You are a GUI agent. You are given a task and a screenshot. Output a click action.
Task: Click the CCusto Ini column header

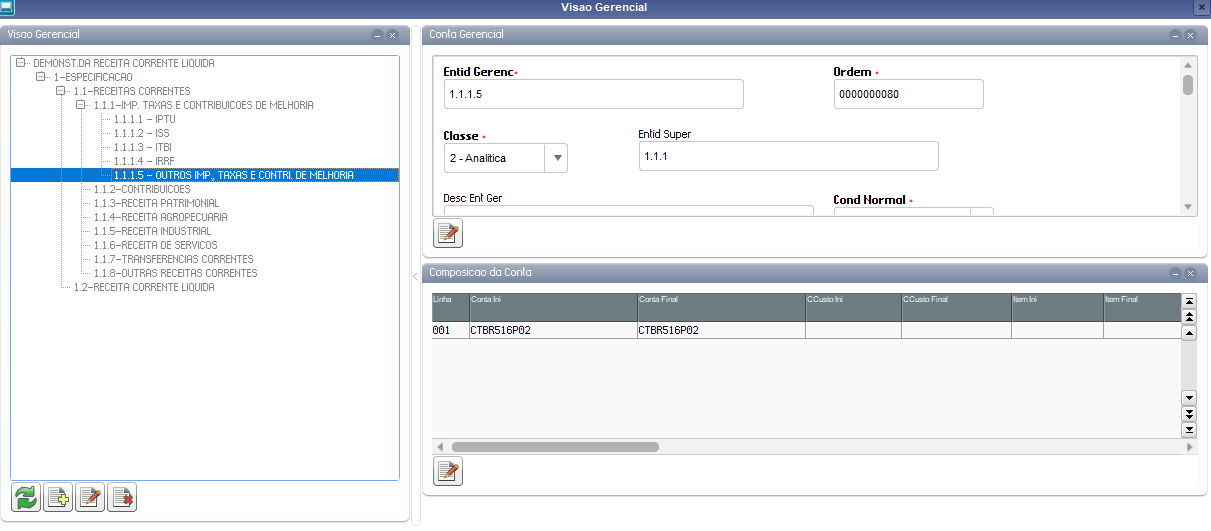852,307
